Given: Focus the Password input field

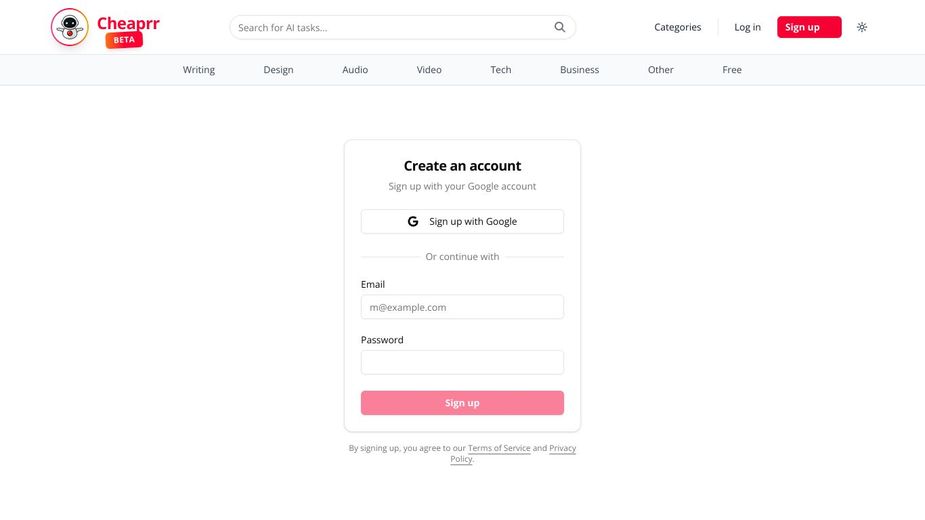Looking at the screenshot, I should (462, 362).
